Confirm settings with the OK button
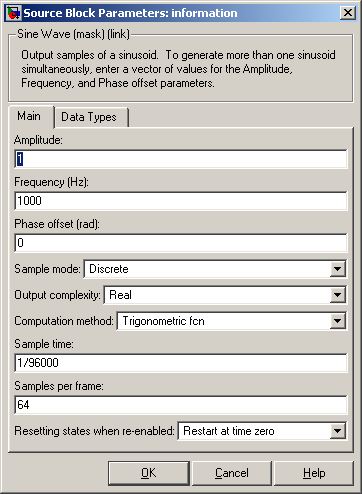Viewport: 362px width, 494px height. click(149, 473)
